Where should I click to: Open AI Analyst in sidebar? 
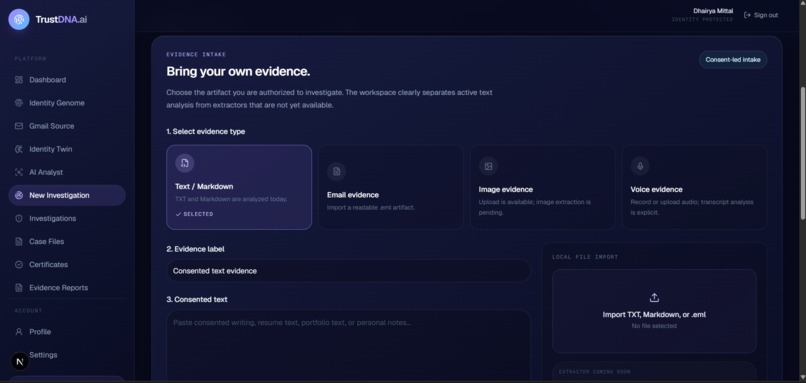[x=67, y=172]
